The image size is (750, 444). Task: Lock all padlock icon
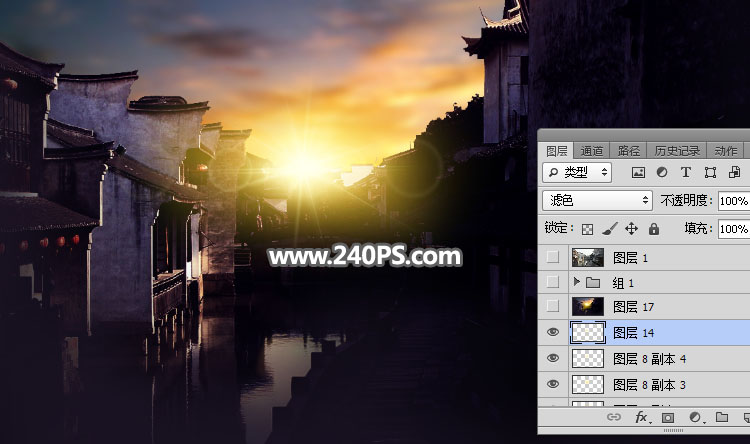coord(654,229)
